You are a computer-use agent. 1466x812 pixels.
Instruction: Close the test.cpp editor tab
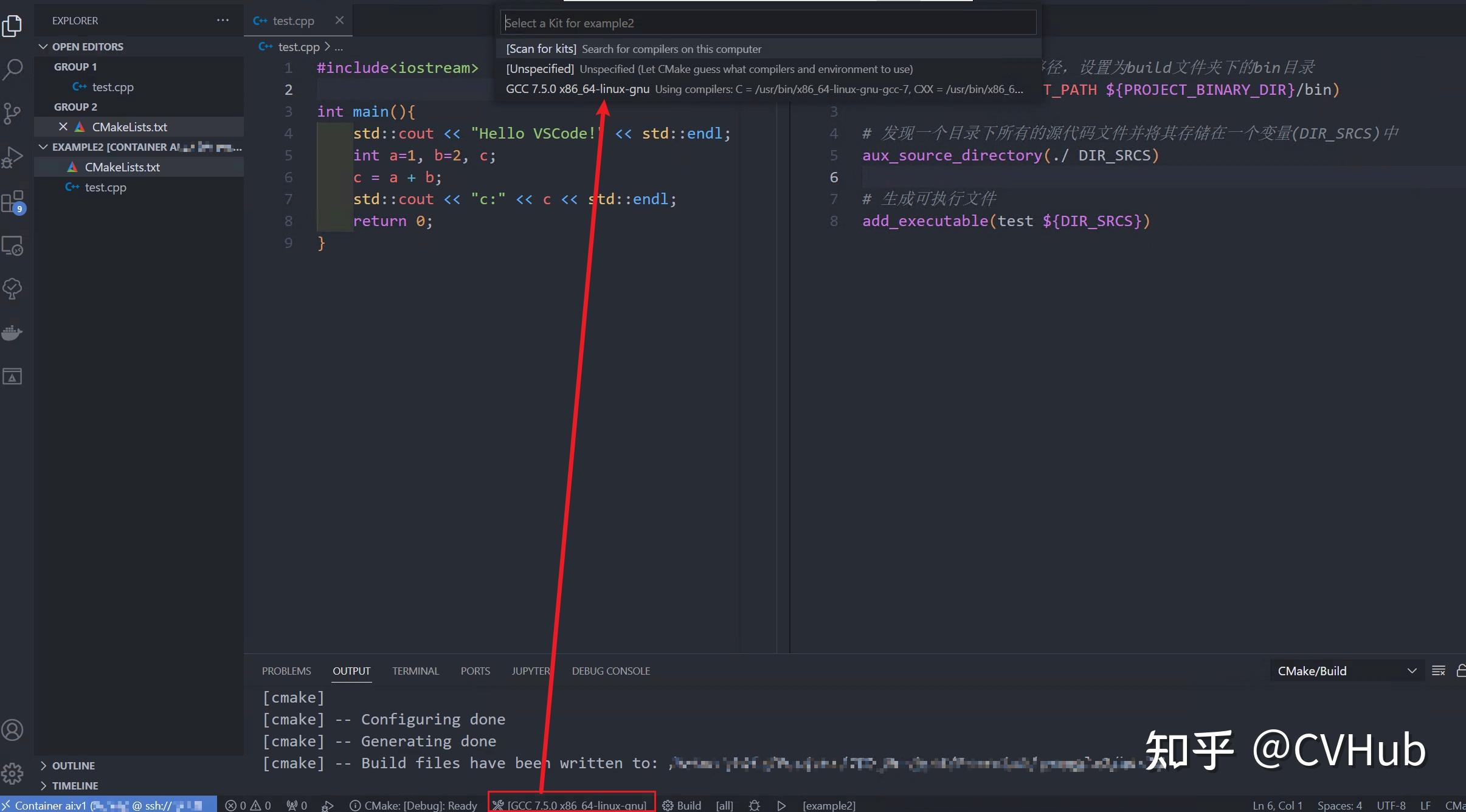[339, 21]
